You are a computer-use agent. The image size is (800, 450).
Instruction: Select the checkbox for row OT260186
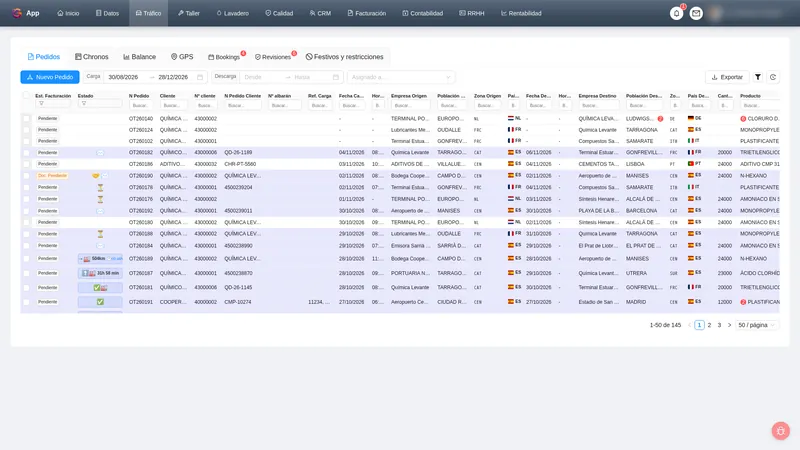(x=26, y=164)
